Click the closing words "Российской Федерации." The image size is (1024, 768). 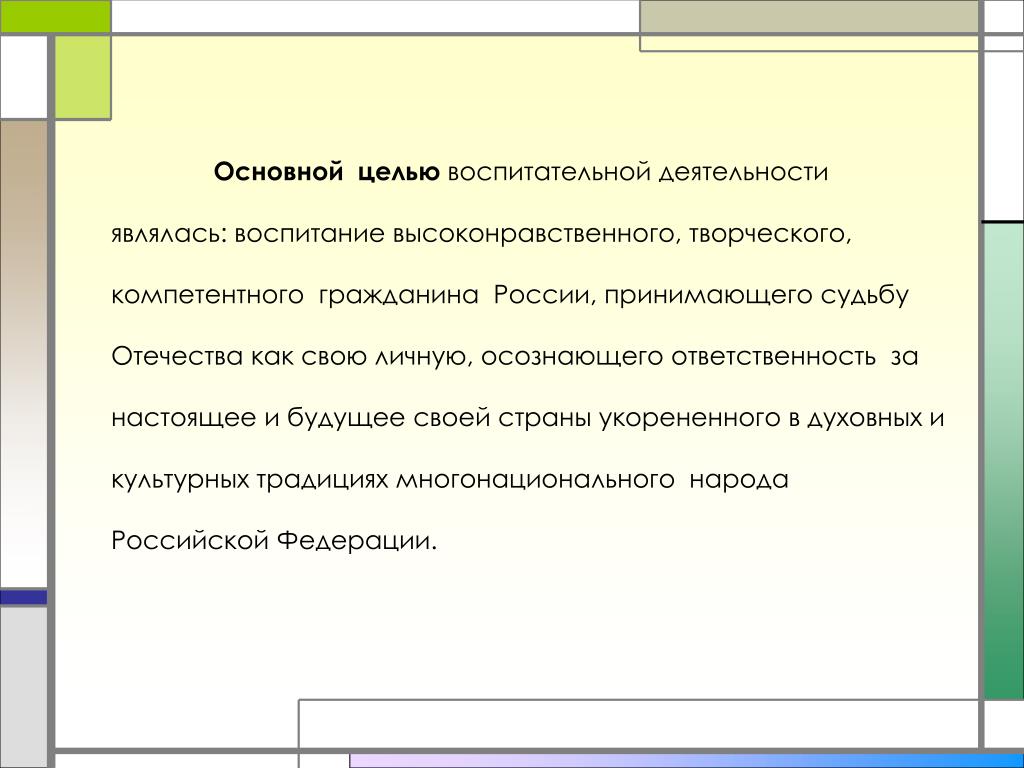pyautogui.click(x=274, y=541)
